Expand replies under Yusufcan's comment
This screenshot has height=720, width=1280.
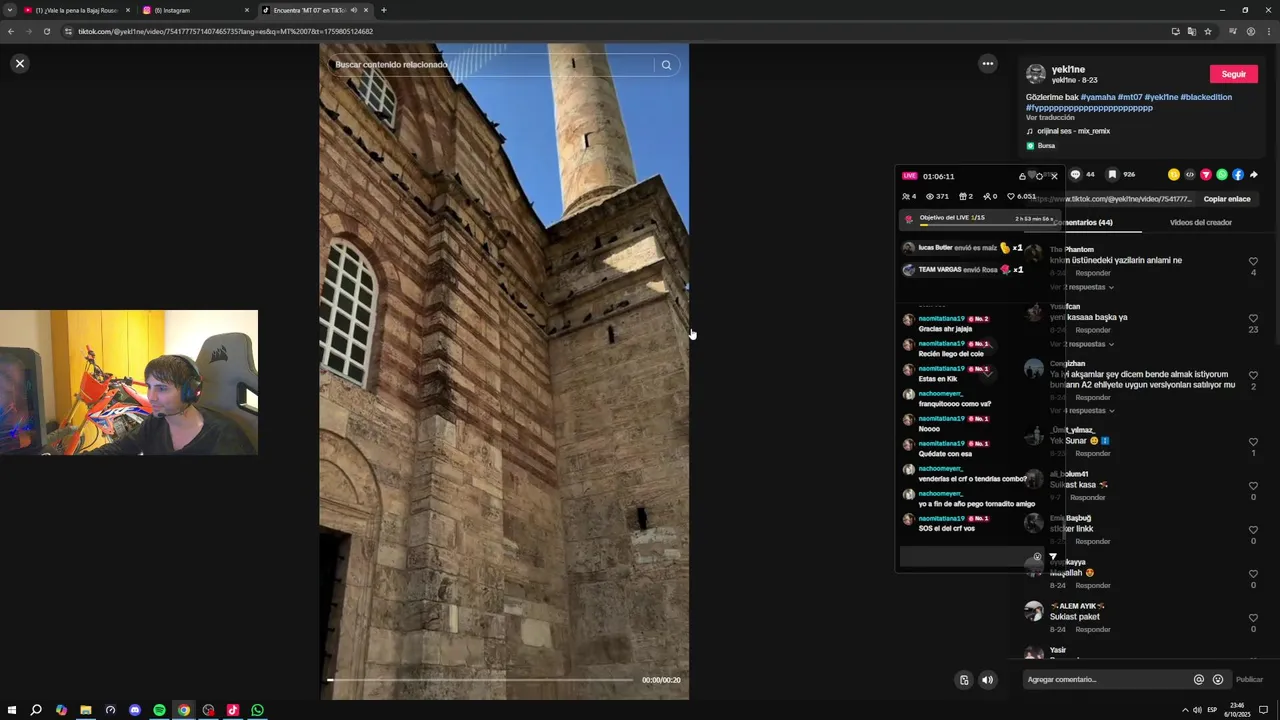pos(1082,344)
